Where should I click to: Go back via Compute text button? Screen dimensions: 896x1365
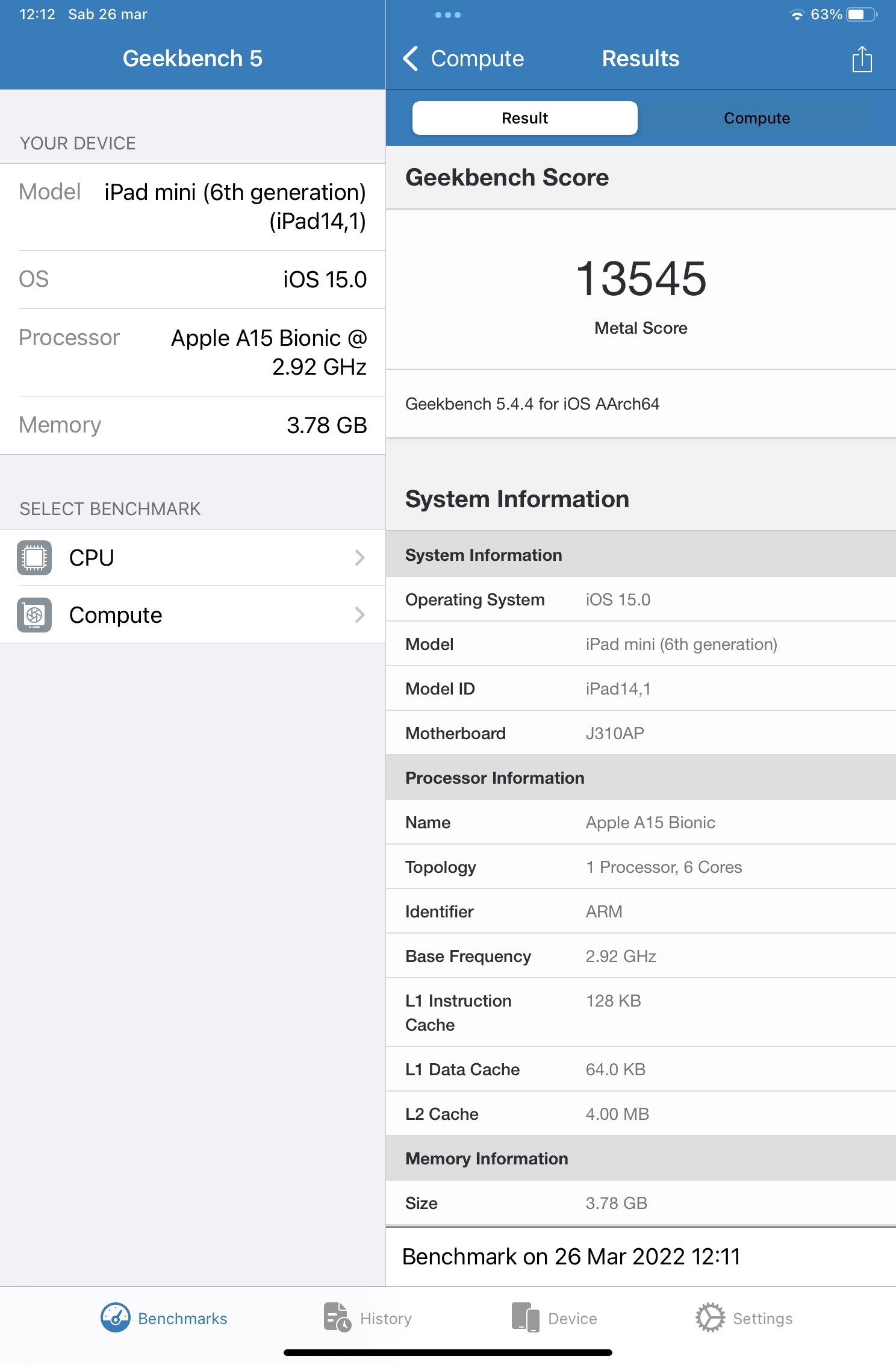pos(477,59)
